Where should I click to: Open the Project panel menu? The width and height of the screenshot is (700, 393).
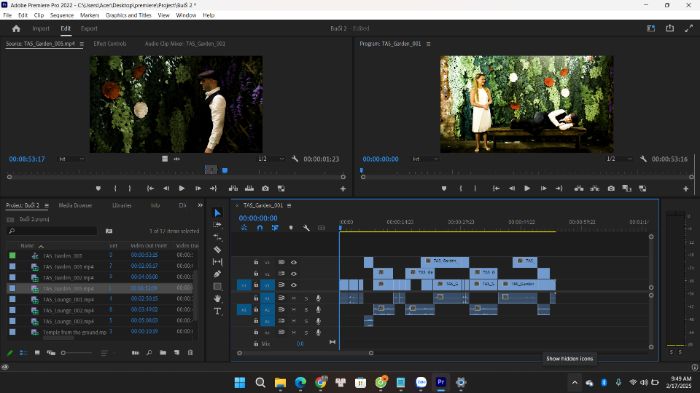point(46,205)
